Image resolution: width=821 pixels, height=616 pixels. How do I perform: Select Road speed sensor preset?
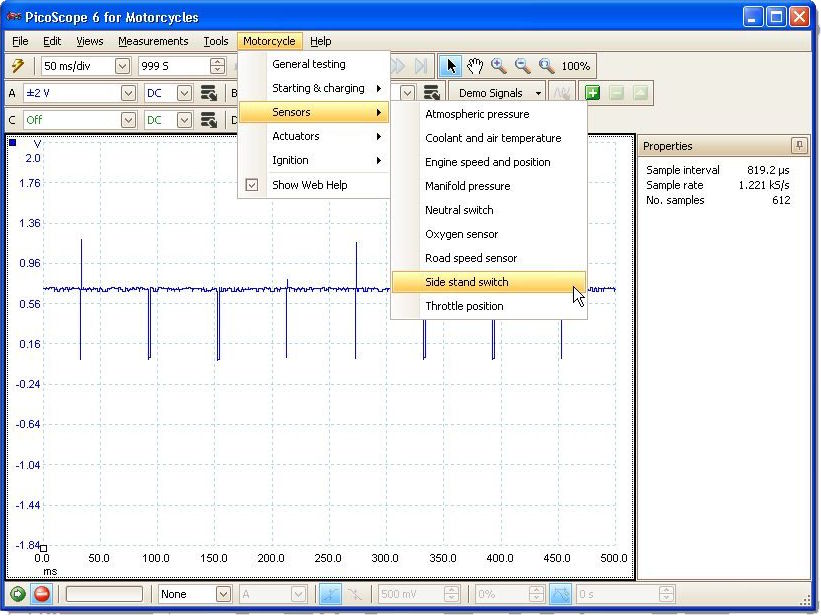click(x=489, y=258)
